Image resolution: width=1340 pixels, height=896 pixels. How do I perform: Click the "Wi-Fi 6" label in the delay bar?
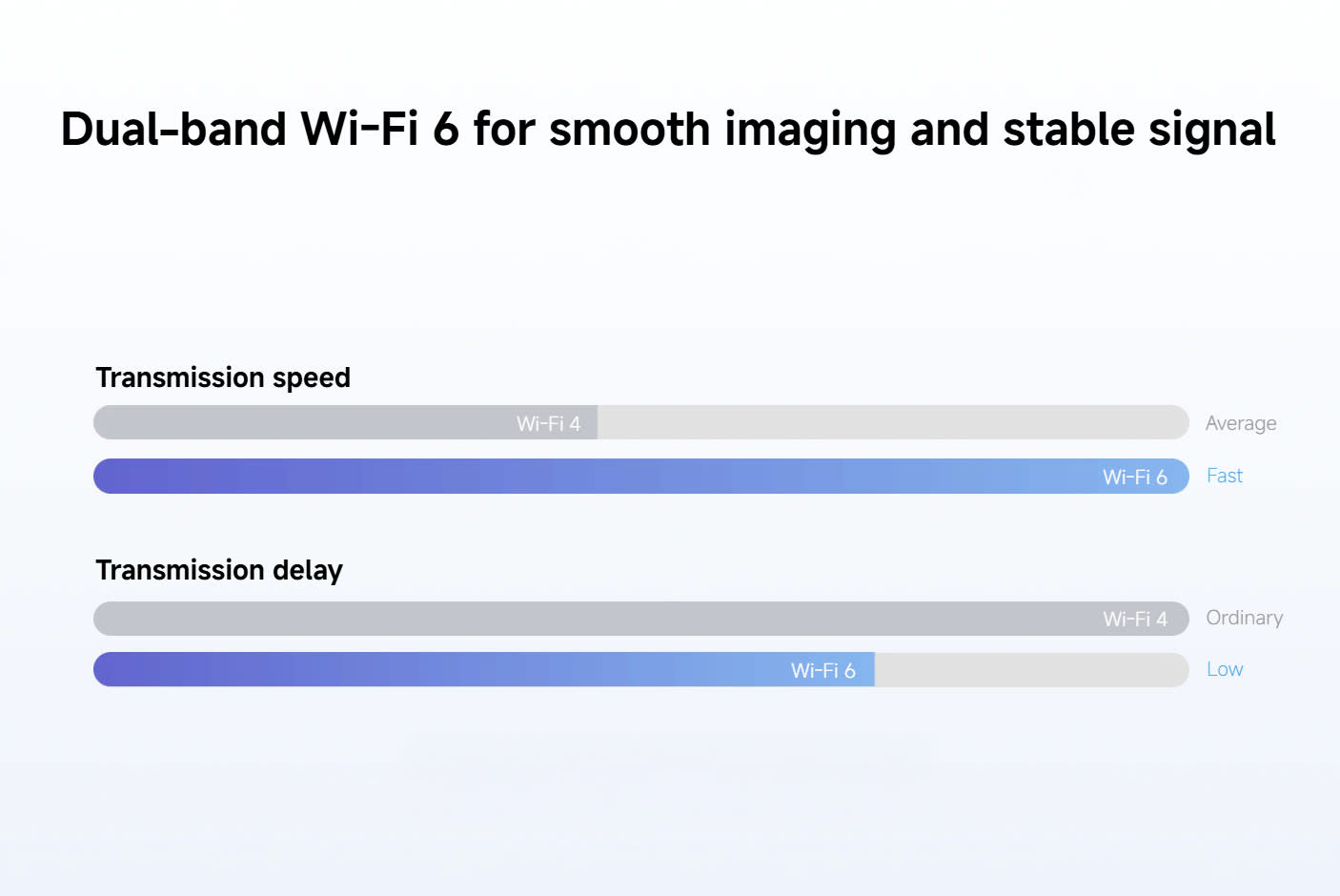coord(822,670)
